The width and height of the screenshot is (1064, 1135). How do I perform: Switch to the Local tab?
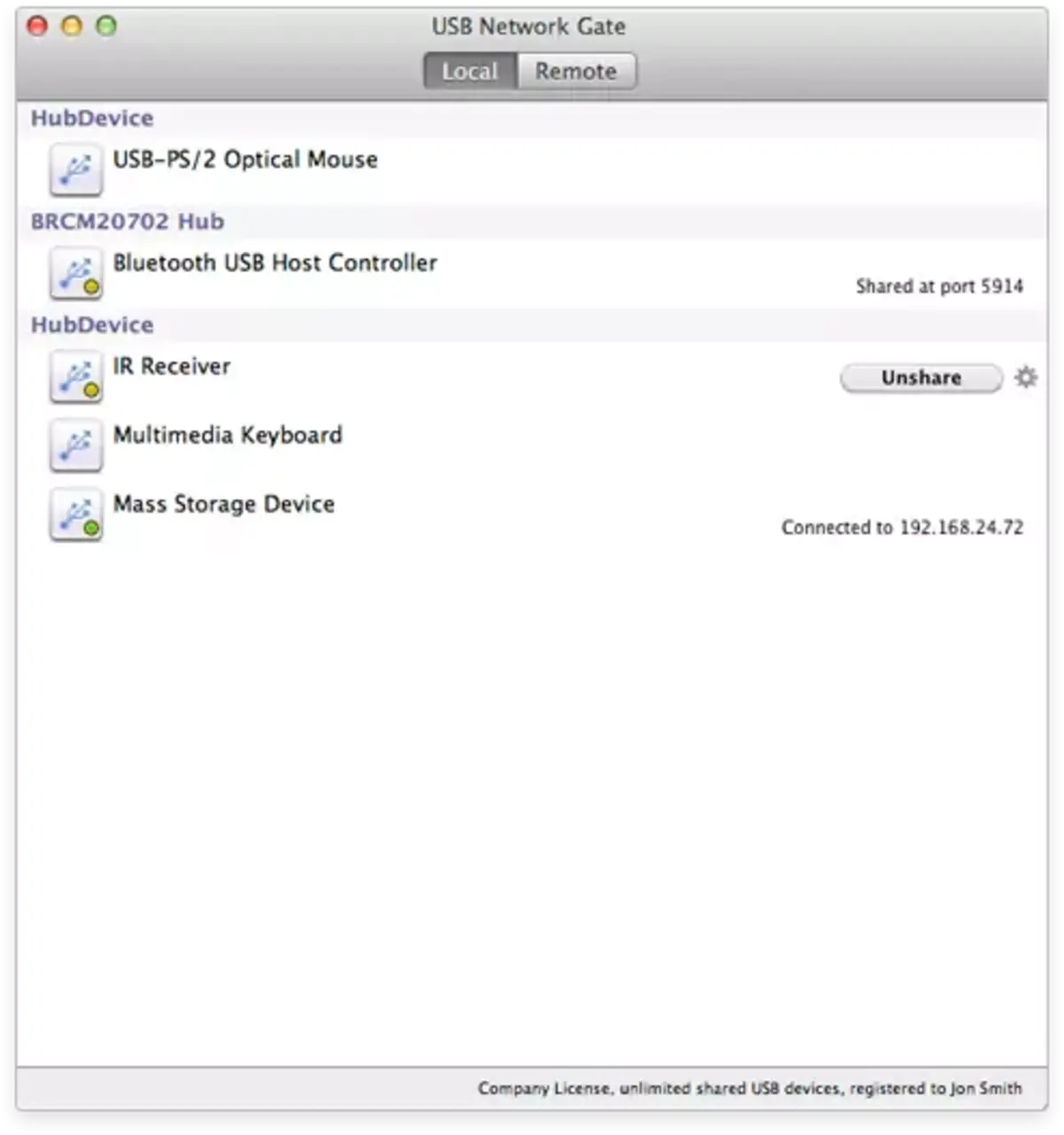point(470,71)
